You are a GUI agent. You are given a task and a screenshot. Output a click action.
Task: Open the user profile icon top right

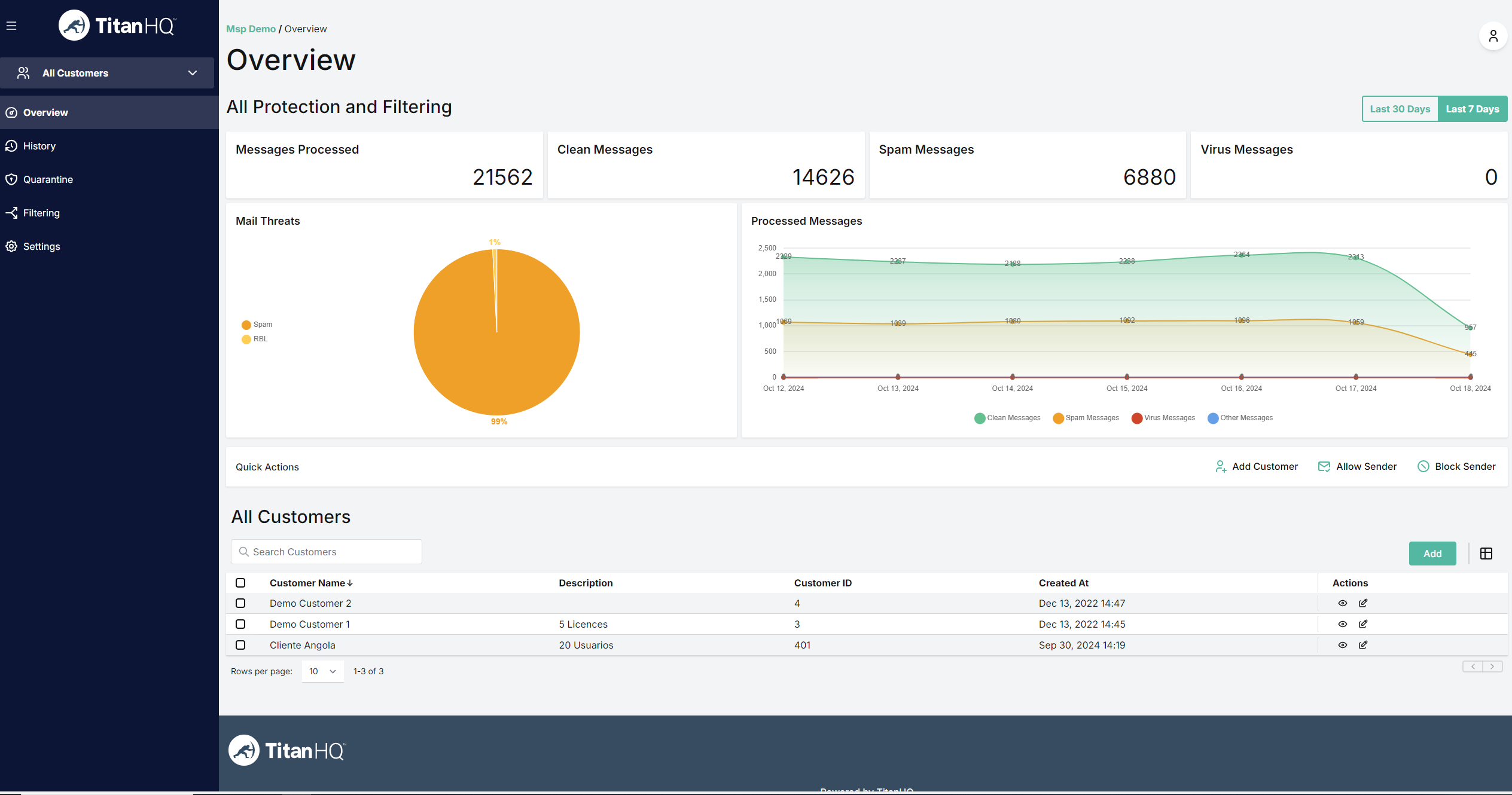click(1492, 36)
